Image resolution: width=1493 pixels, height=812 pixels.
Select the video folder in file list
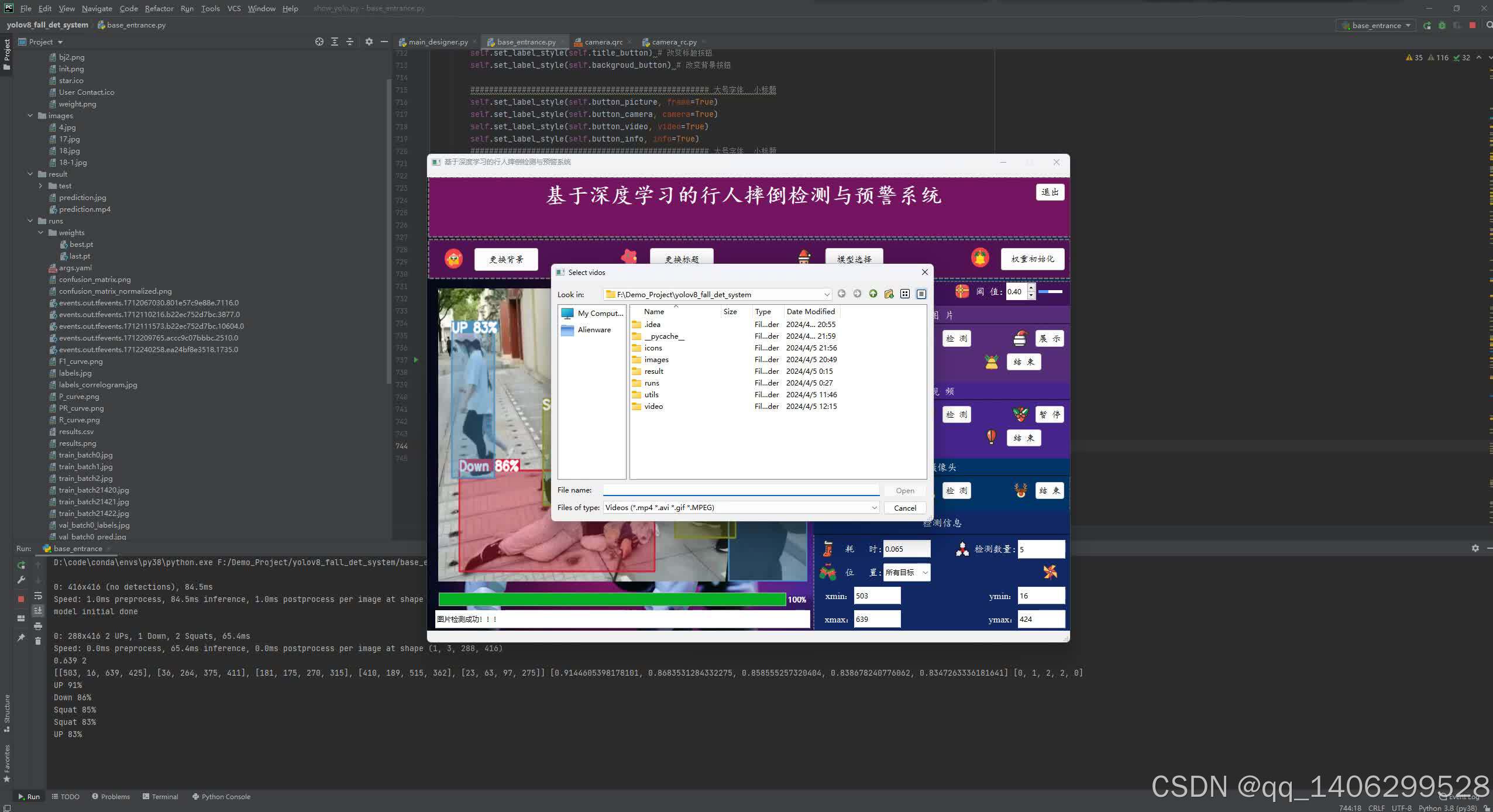[x=653, y=407]
